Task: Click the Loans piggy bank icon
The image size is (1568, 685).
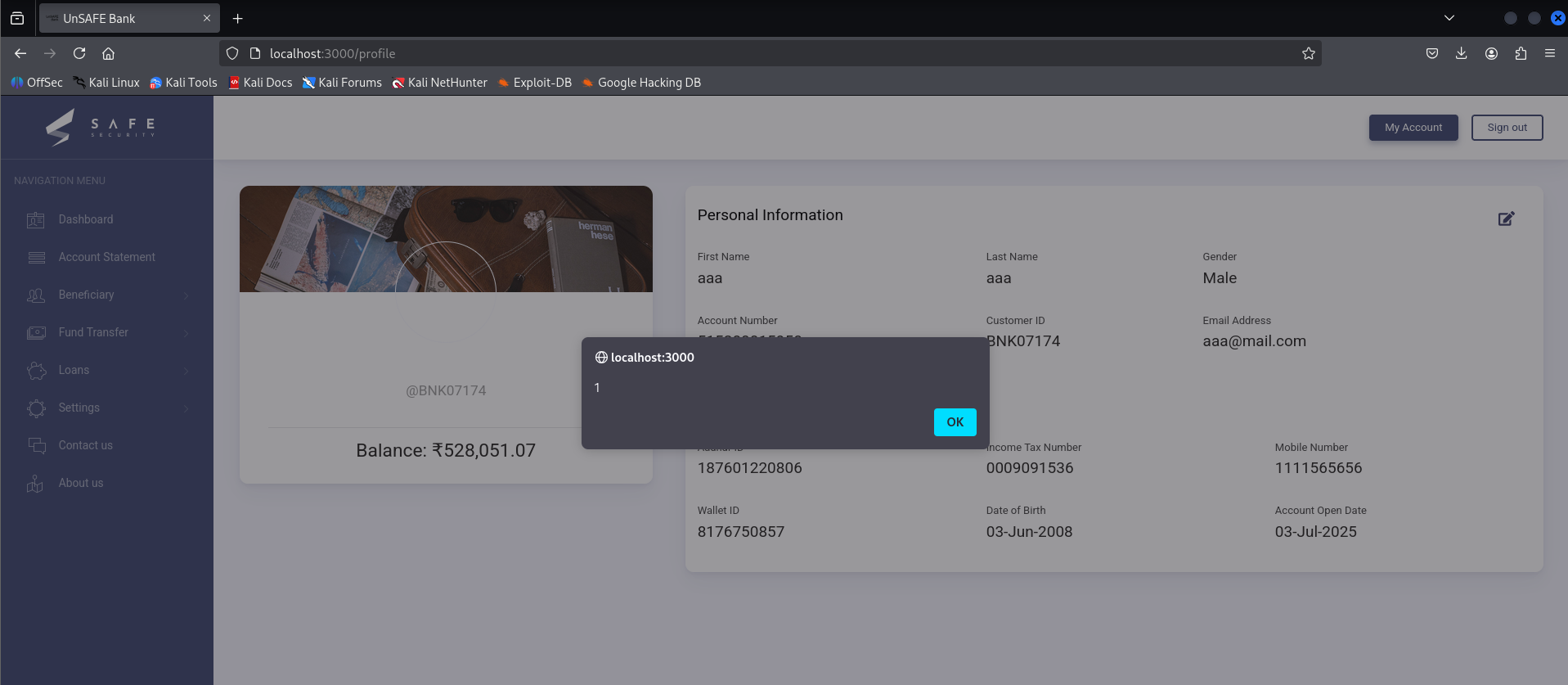Action: [36, 371]
